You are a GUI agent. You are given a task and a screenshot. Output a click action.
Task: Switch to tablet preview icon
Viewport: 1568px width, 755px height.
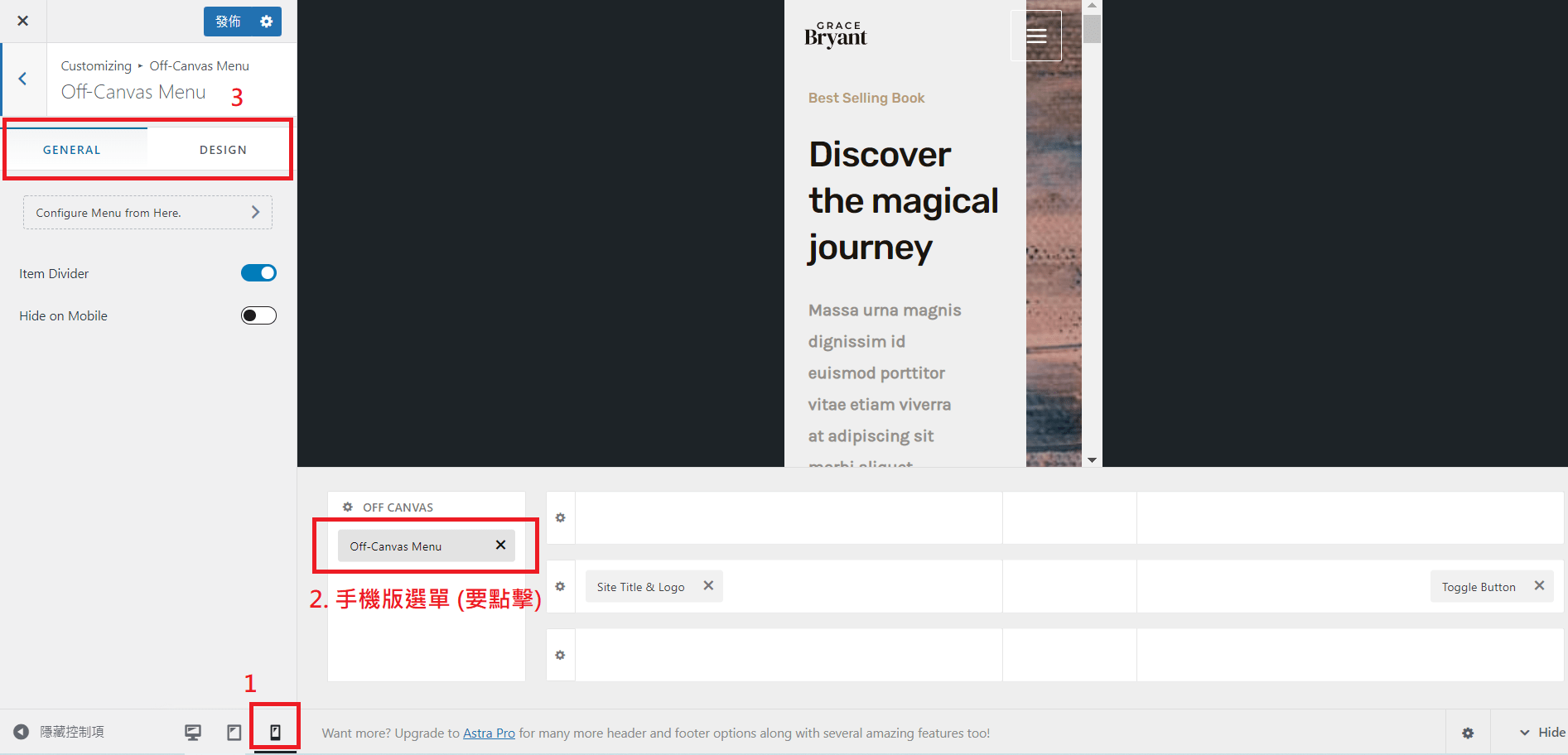[x=234, y=733]
